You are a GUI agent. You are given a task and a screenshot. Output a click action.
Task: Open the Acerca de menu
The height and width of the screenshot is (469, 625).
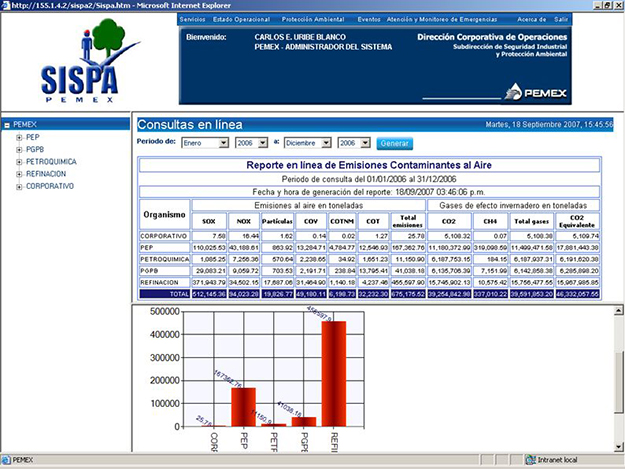pos(532,19)
